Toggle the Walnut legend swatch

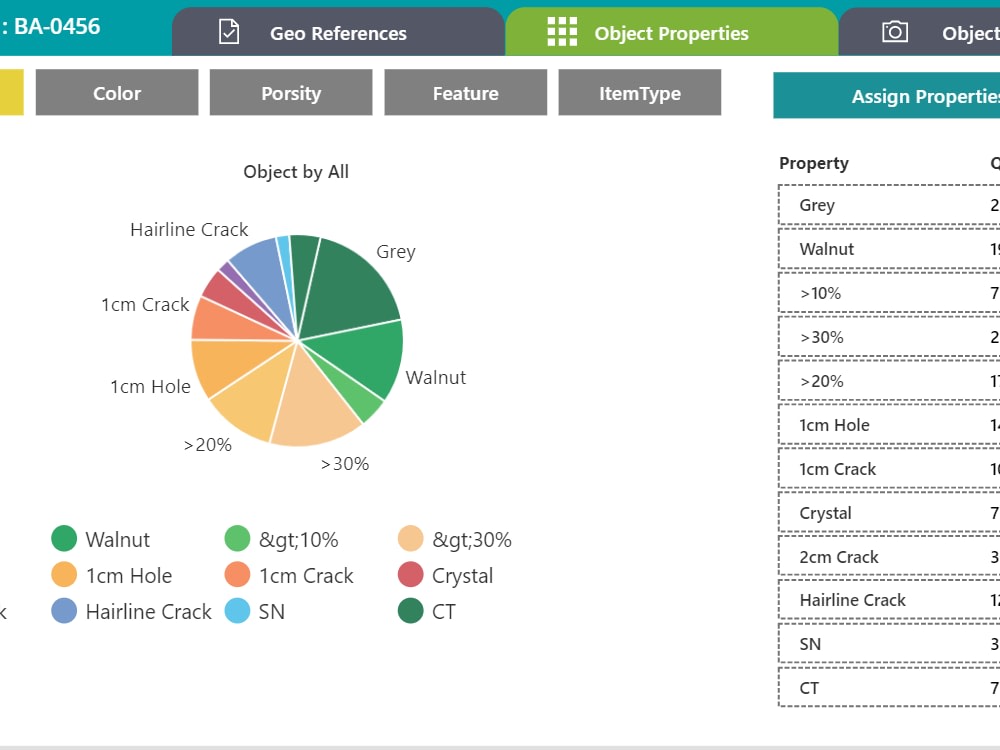[x=64, y=538]
